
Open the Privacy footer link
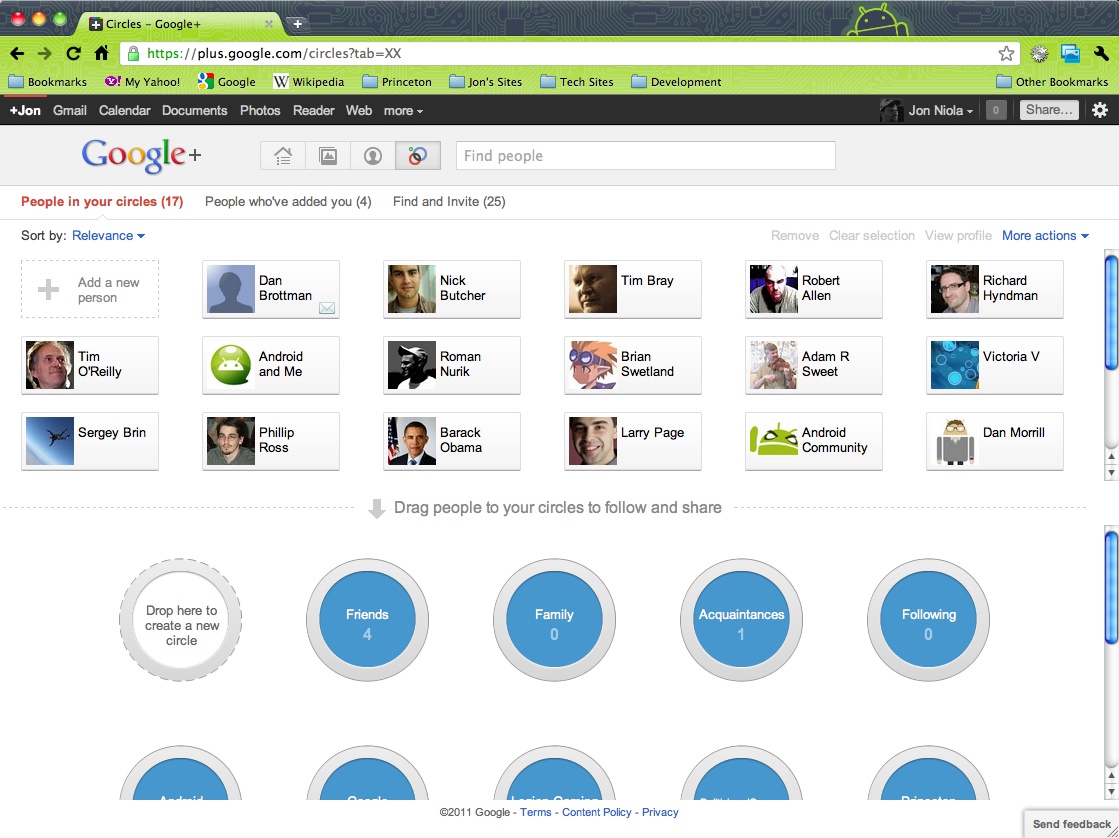660,812
